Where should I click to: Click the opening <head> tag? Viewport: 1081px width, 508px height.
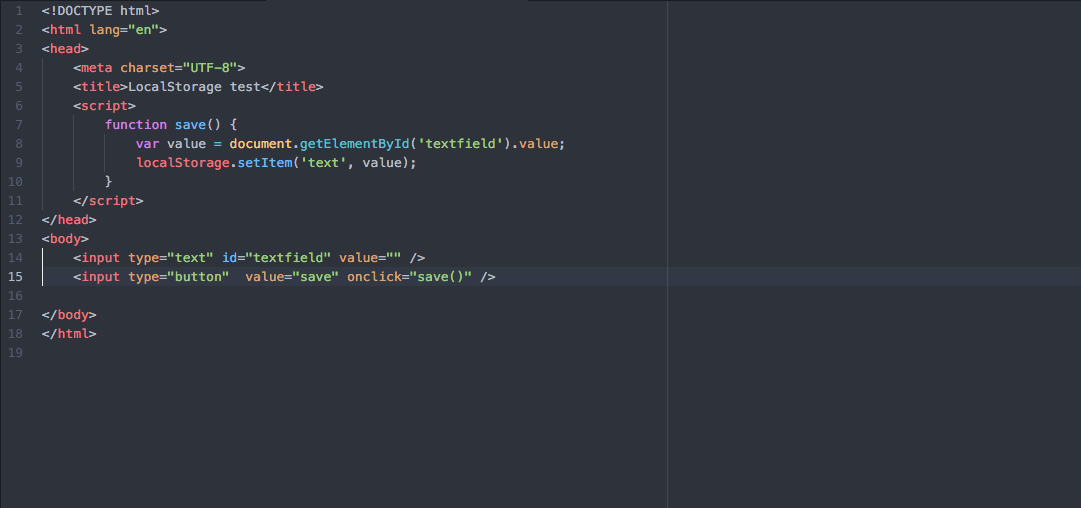(x=65, y=49)
